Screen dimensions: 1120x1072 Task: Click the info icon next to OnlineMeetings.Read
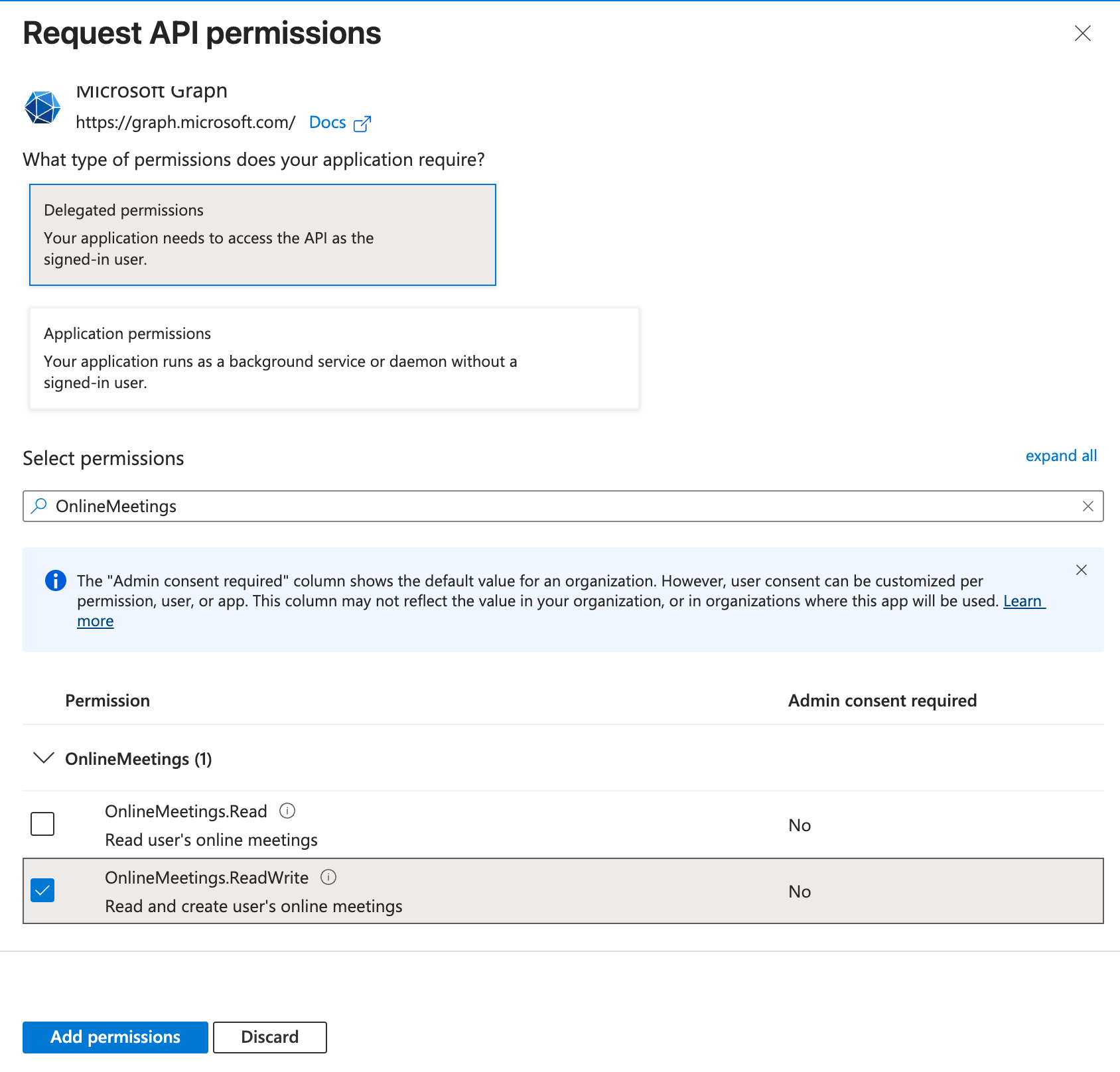coord(287,810)
